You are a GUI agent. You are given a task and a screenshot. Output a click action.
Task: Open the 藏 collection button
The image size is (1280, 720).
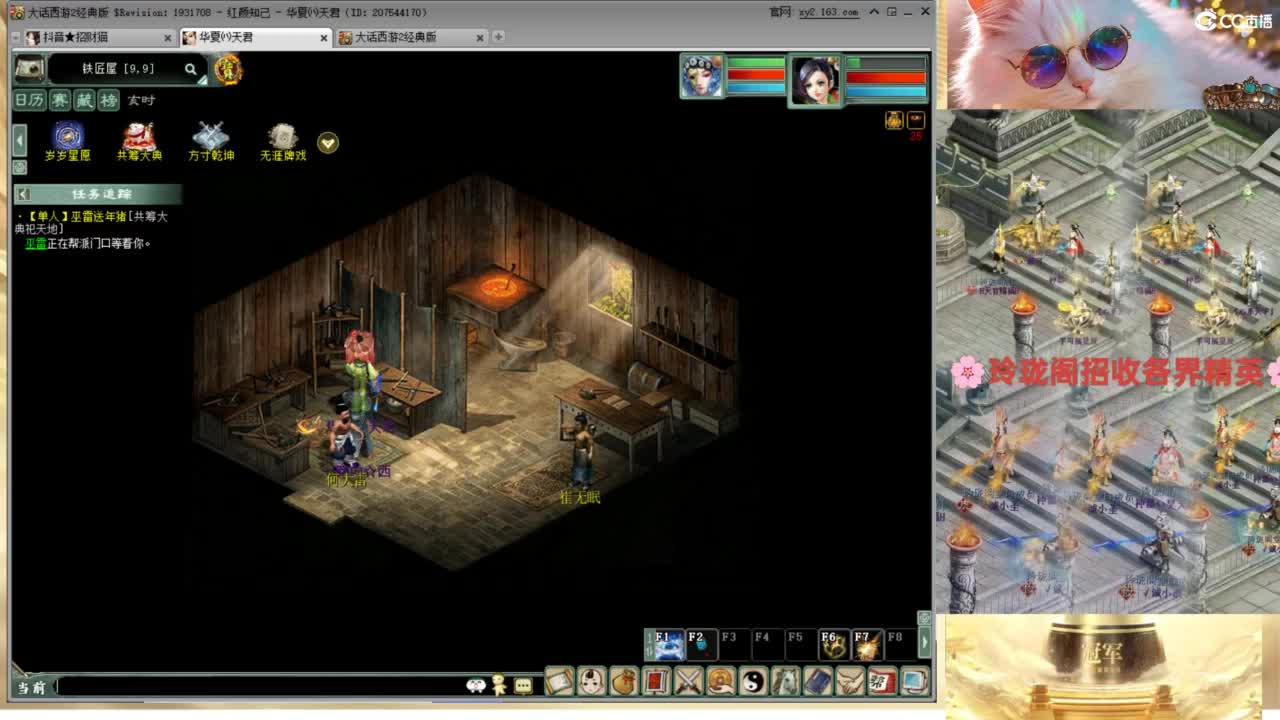(x=84, y=100)
